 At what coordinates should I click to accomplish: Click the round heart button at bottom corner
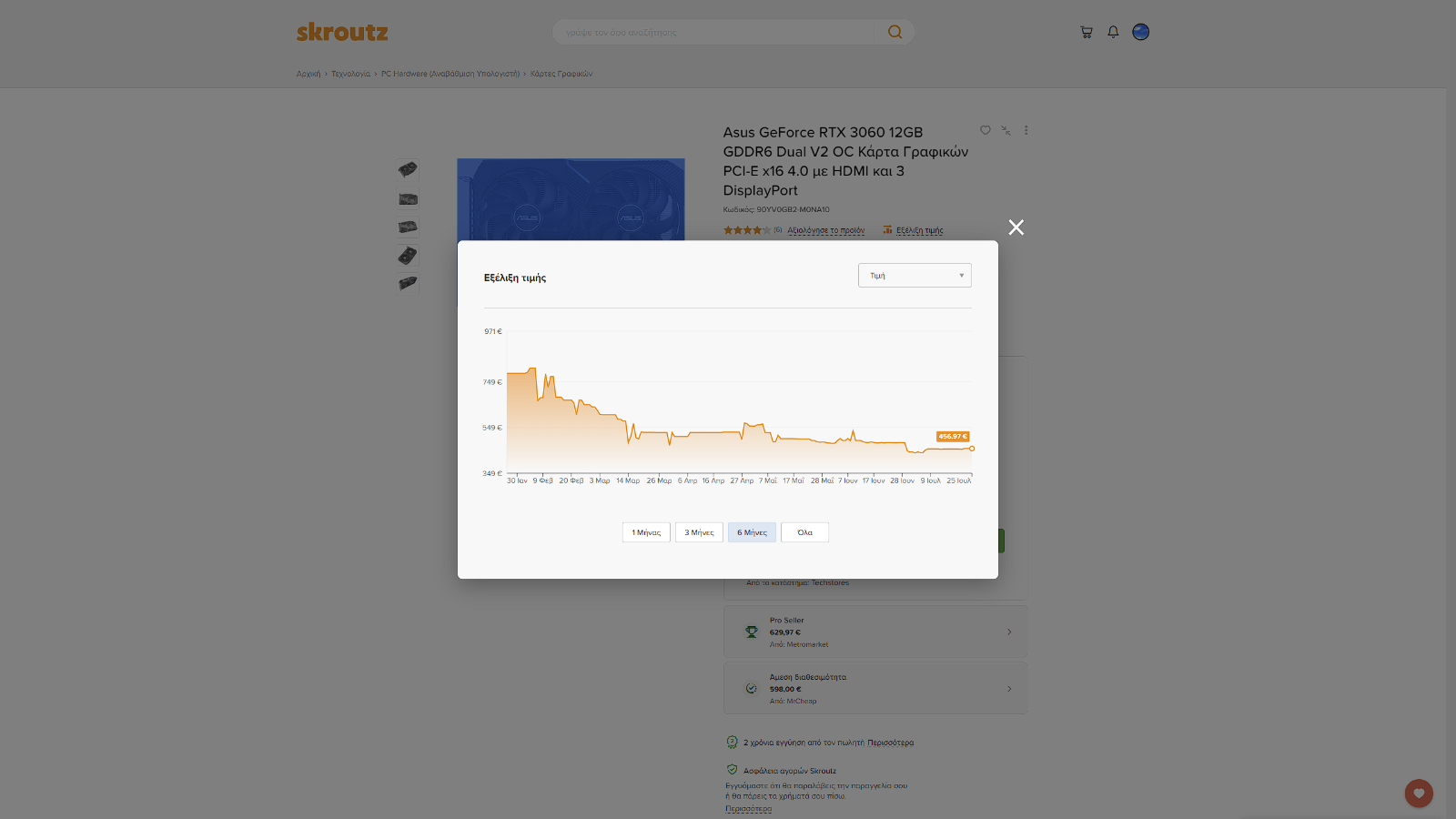[1419, 794]
